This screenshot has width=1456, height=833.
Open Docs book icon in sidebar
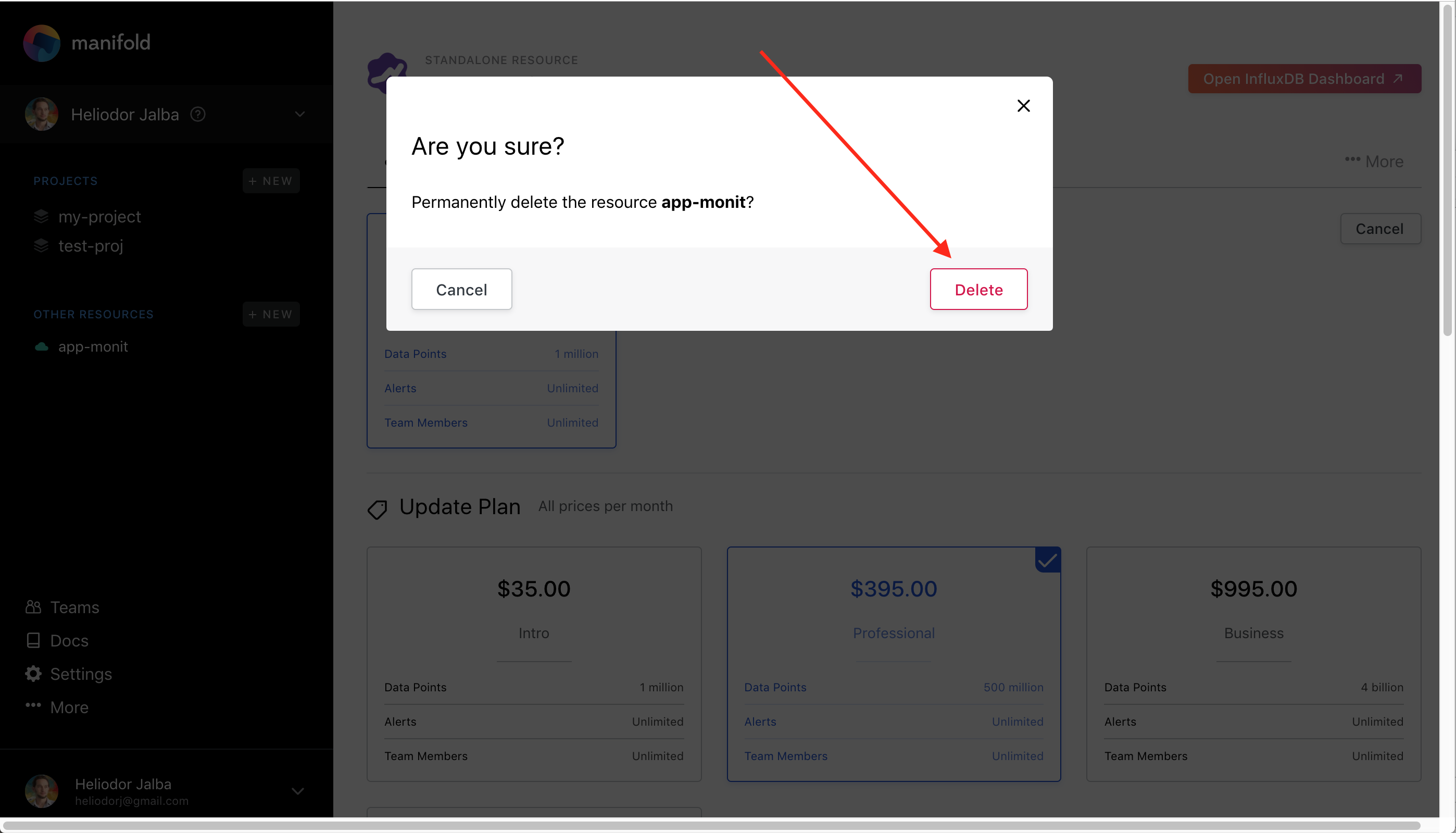pos(33,640)
